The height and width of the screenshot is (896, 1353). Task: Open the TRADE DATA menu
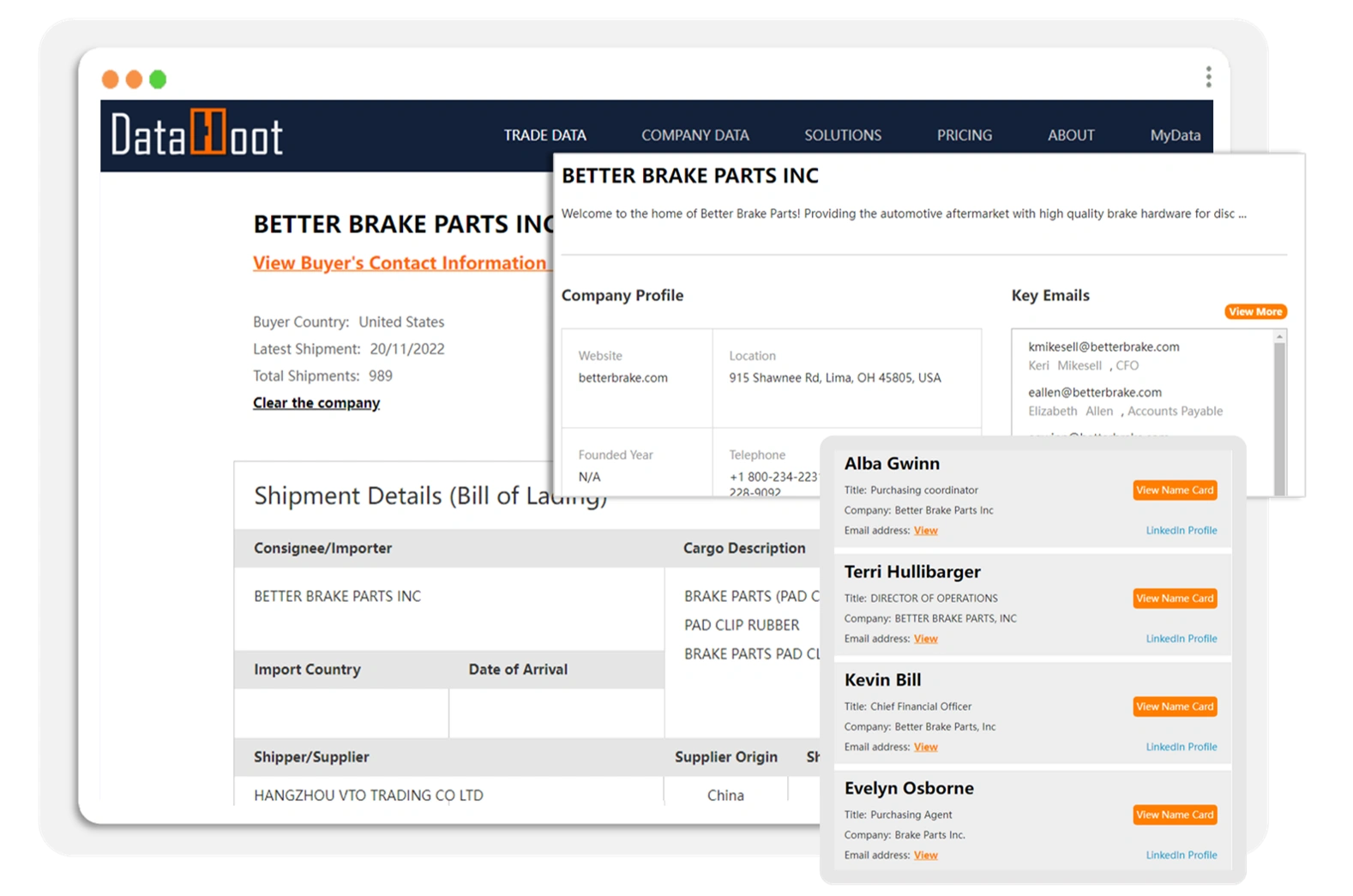(544, 135)
